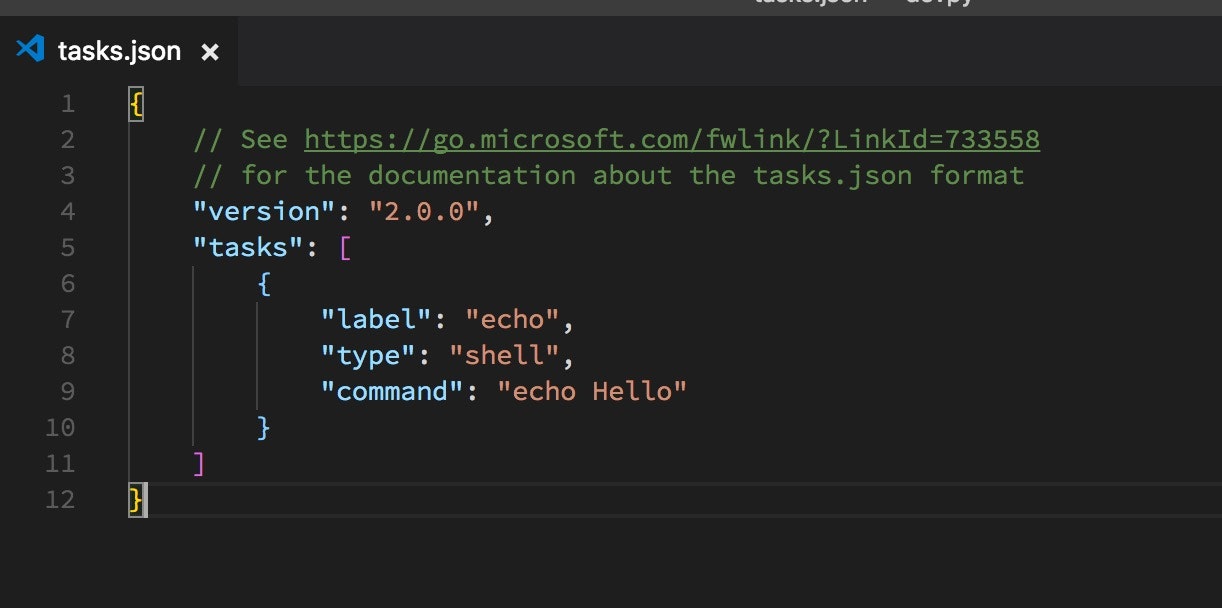
Task: Click the "2.0.0" version value
Action: point(425,211)
